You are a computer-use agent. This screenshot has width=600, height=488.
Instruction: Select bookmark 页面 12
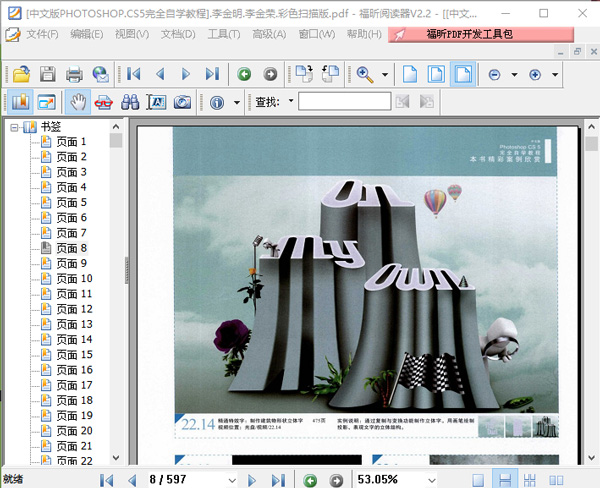pyautogui.click(x=74, y=309)
